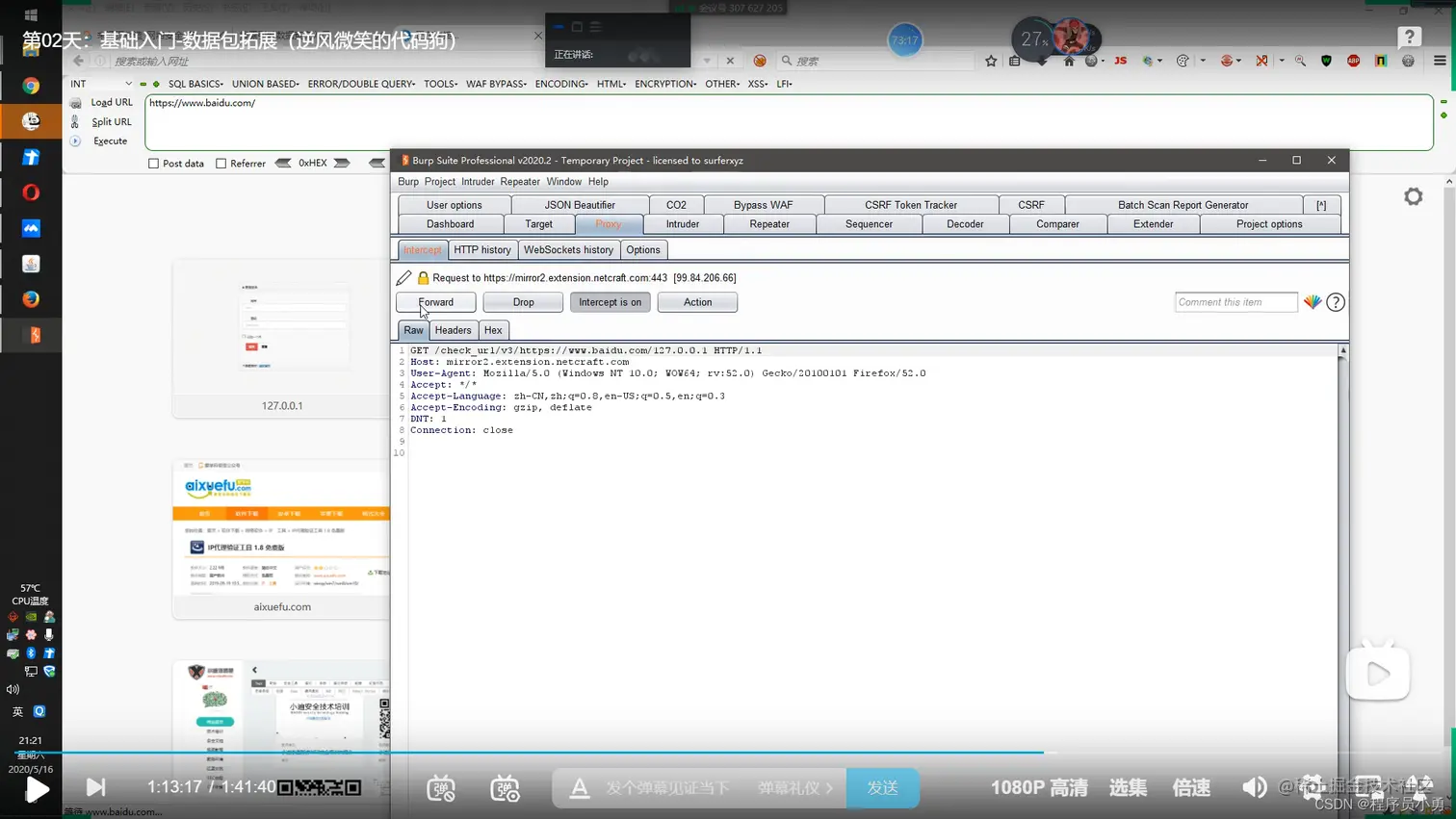Select the 1080P 高清 quality option
The image size is (1456, 819).
pos(1039,787)
